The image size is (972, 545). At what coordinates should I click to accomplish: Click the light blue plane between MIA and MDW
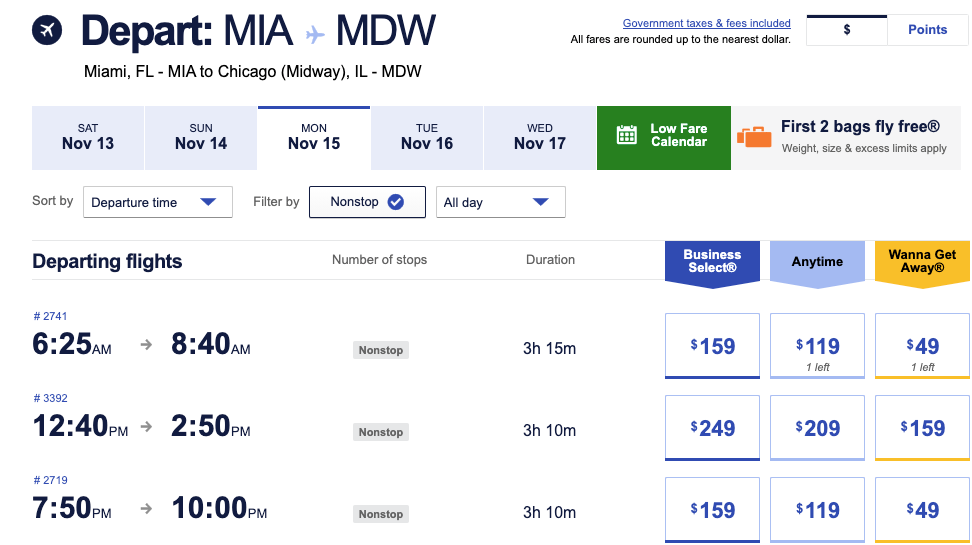click(315, 34)
